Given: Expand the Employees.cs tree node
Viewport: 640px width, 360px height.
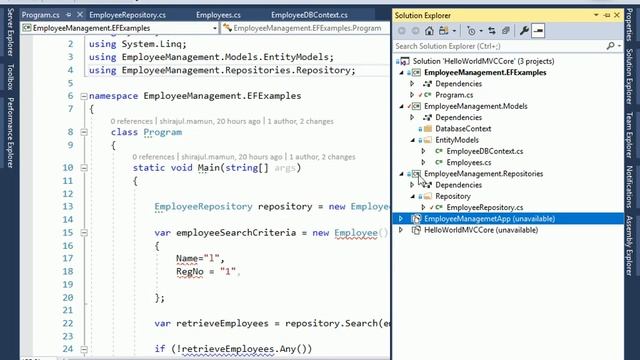Looking at the screenshot, I should (x=423, y=162).
